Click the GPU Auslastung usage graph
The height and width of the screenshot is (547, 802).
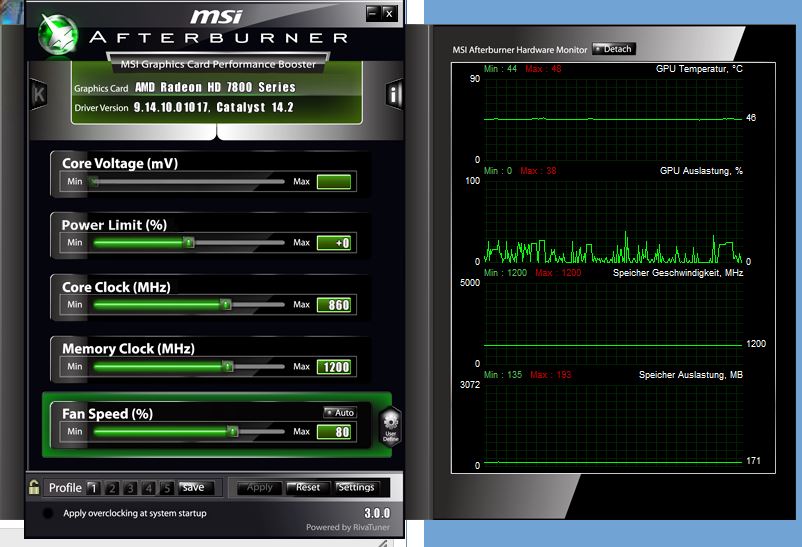pos(613,221)
